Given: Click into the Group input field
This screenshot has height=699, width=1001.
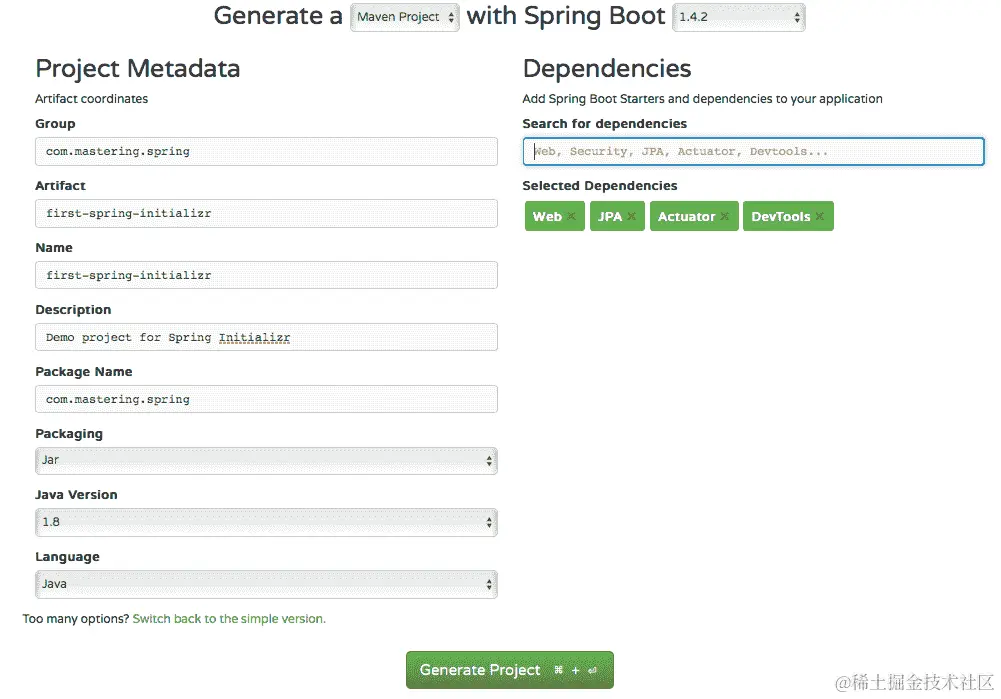Looking at the screenshot, I should click(266, 152).
